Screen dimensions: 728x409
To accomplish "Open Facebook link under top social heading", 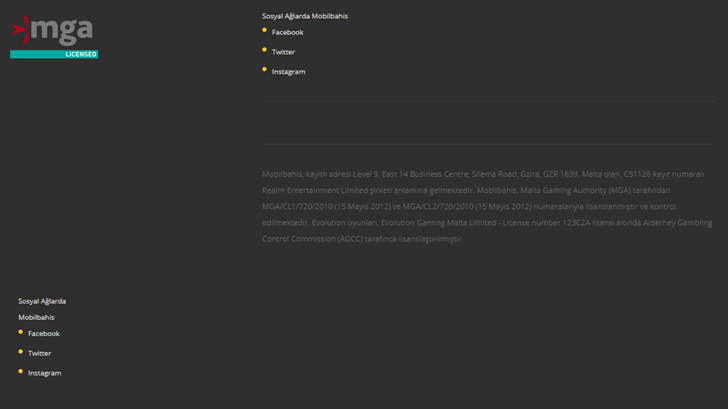I will pos(287,32).
